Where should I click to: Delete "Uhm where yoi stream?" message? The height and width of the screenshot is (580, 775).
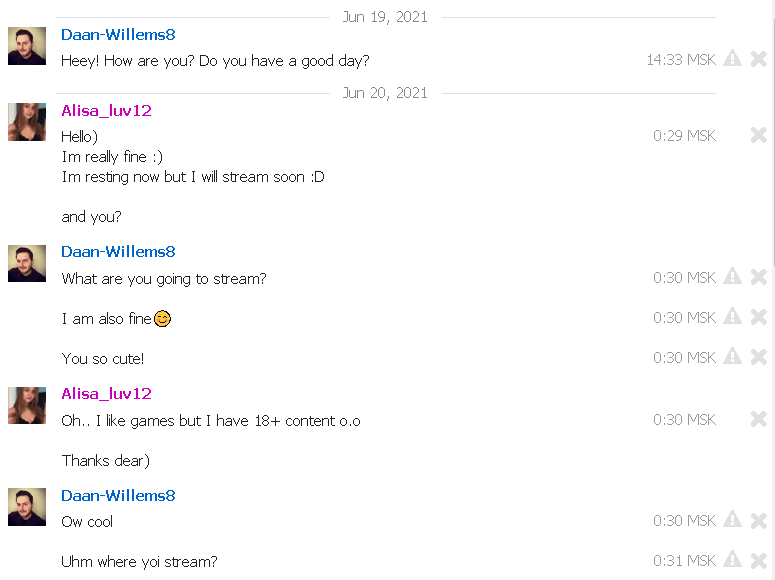pyautogui.click(x=759, y=560)
